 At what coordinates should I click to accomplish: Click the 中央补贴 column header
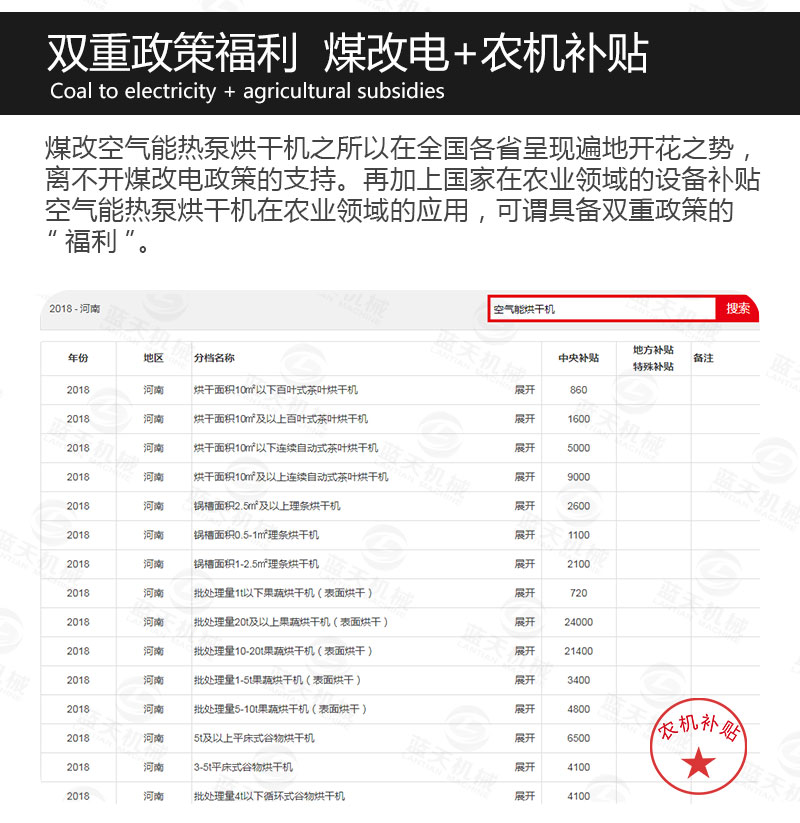(578, 358)
